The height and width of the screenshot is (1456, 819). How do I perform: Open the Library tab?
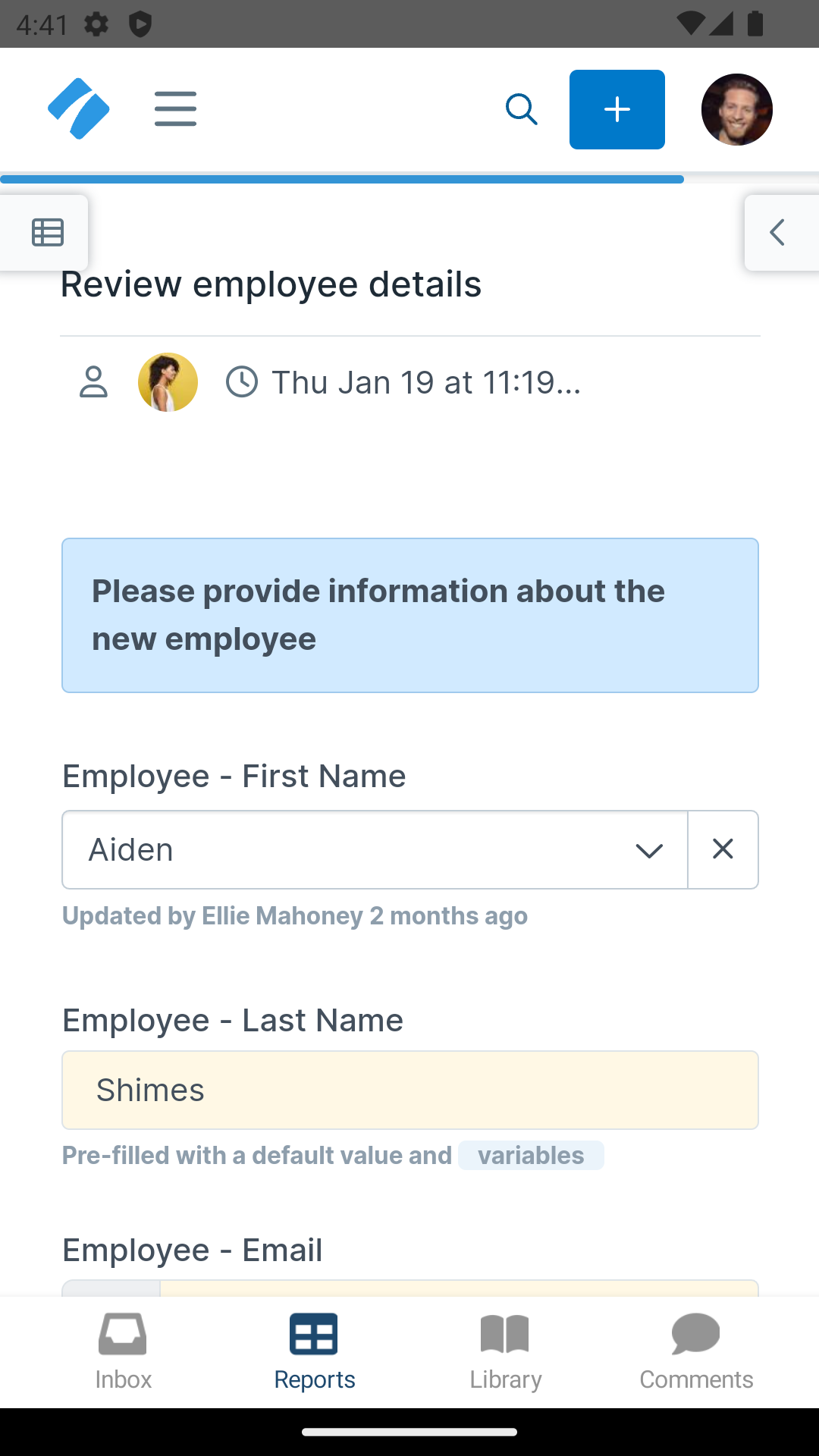[x=505, y=1351]
